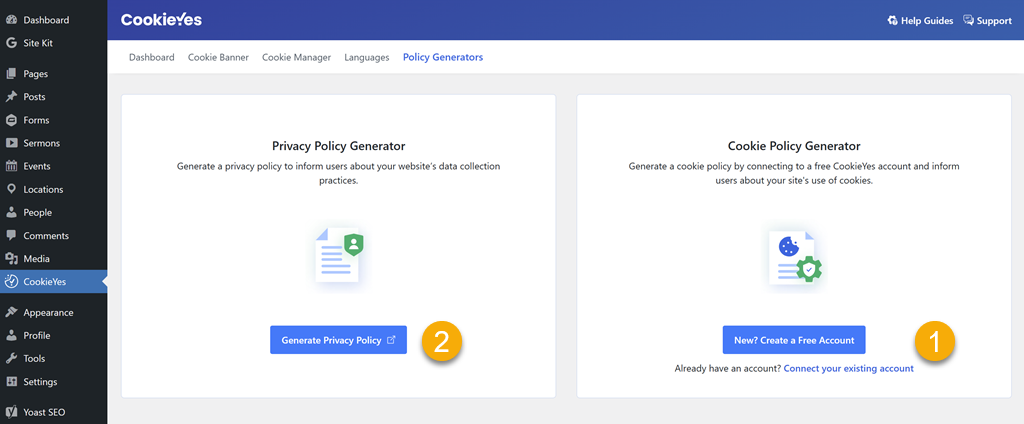The image size is (1024, 424).
Task: Click the Events calendar icon
Action: point(11,166)
